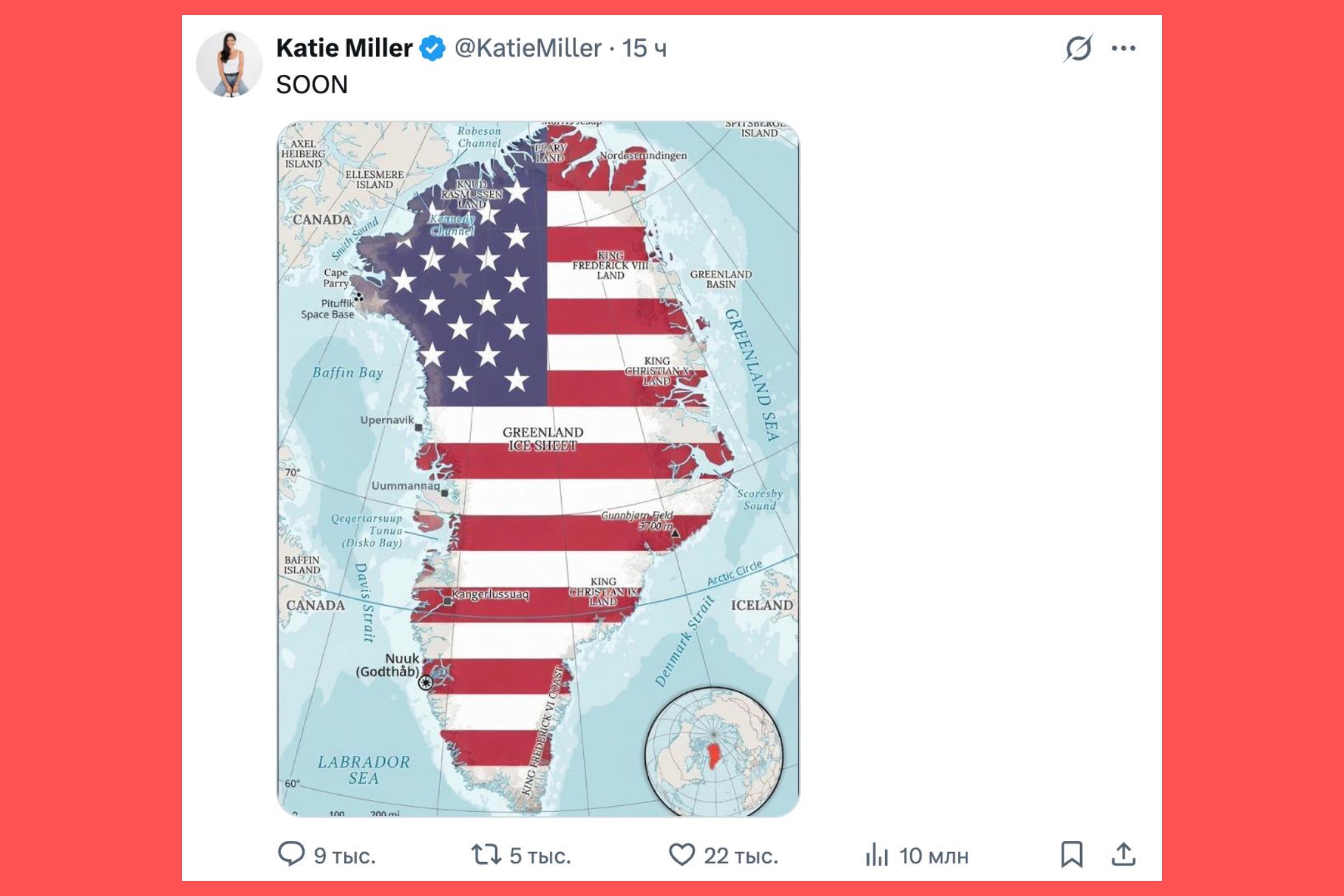Enlarge the Greenland flag map image
The width and height of the screenshot is (1344, 896).
coord(538,468)
